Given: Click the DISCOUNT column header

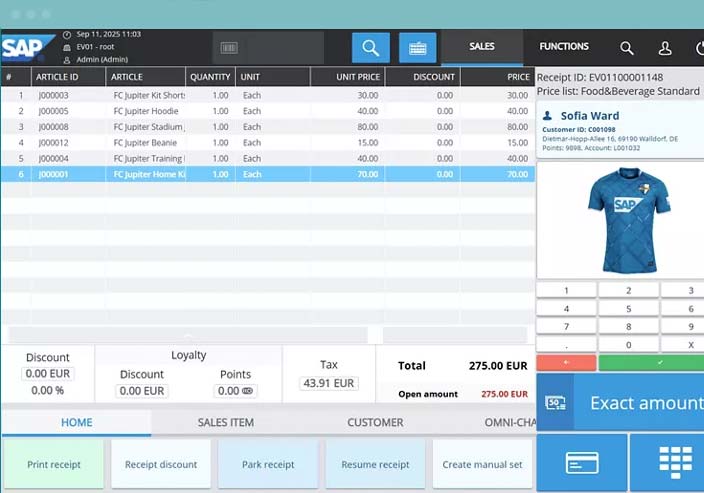Looking at the screenshot, I should 422,77.
